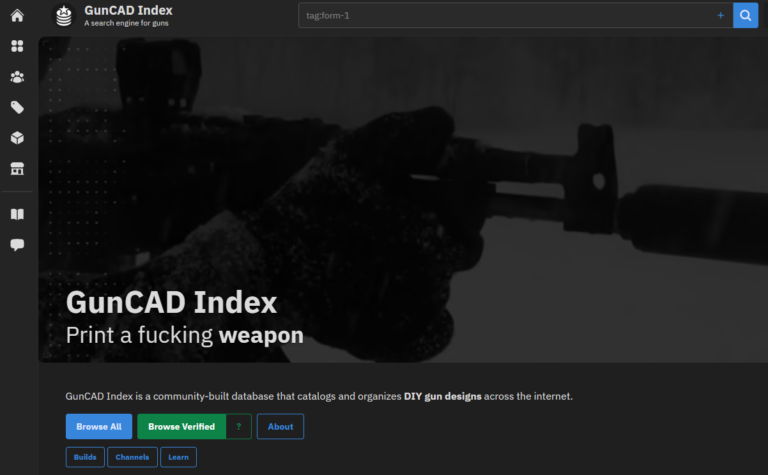Click 'DIY gun designs' bold text
Screen dimensions: 768x475
(x=443, y=396)
